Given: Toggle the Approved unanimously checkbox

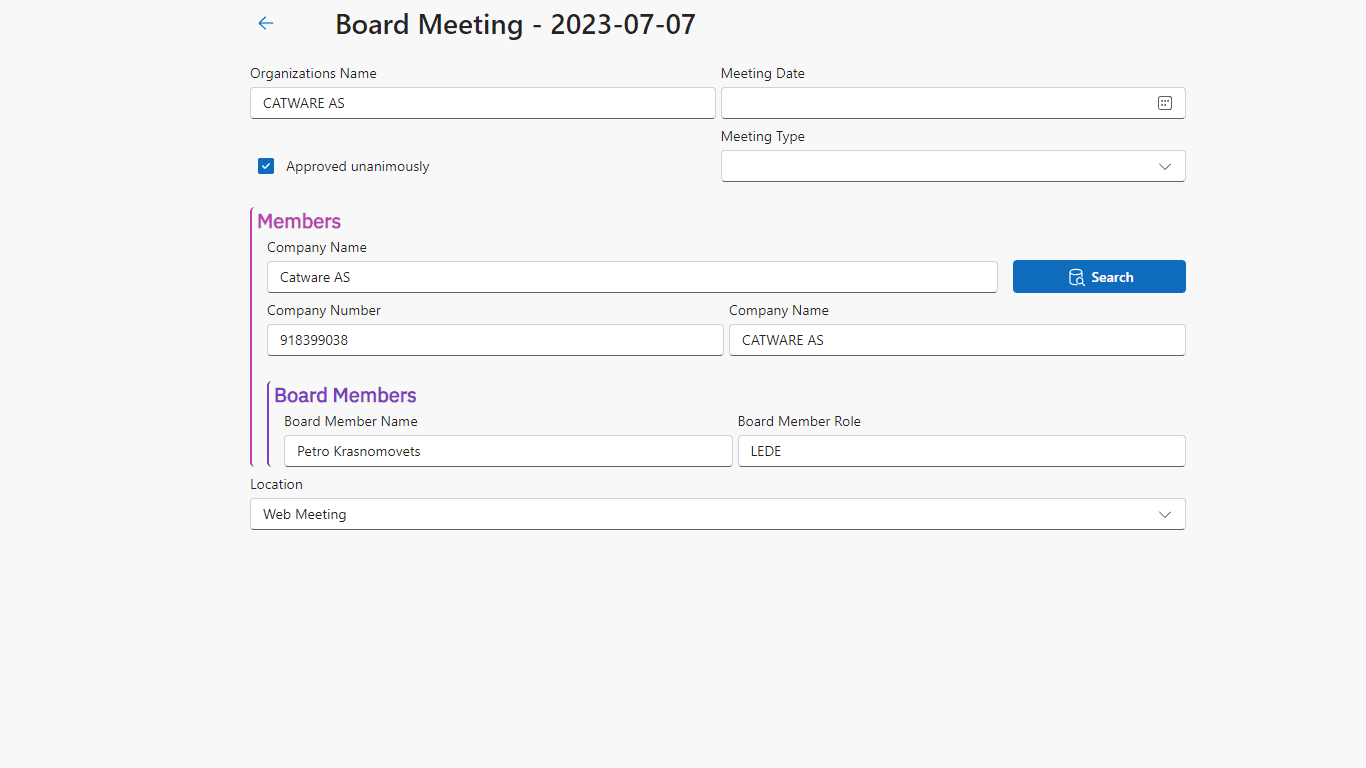Looking at the screenshot, I should click(x=266, y=166).
